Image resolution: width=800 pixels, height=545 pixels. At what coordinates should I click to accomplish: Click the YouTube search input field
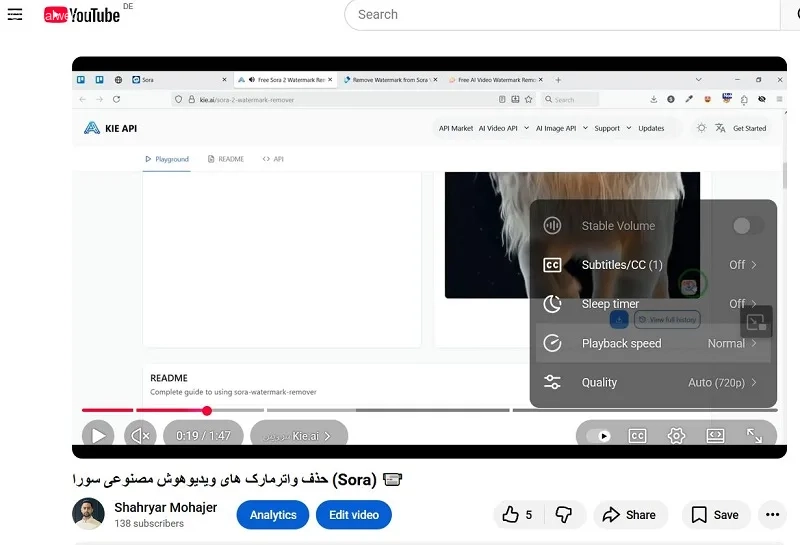[561, 15]
